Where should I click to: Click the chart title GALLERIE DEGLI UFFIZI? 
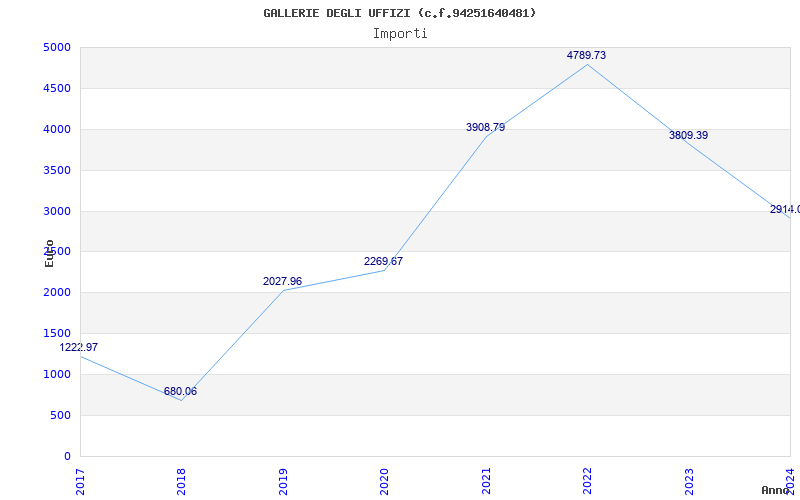(399, 13)
